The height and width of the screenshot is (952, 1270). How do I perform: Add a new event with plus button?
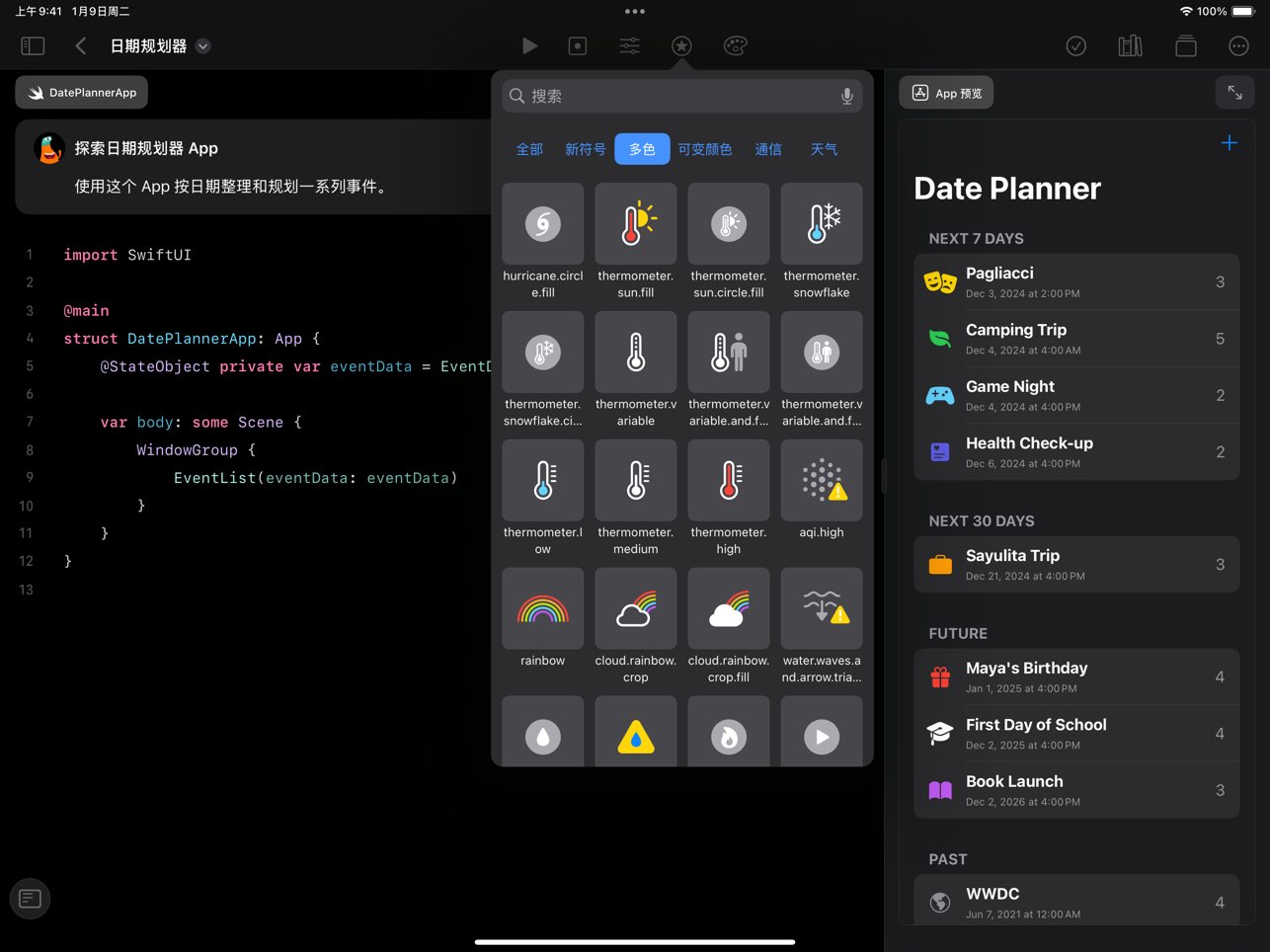click(1230, 143)
